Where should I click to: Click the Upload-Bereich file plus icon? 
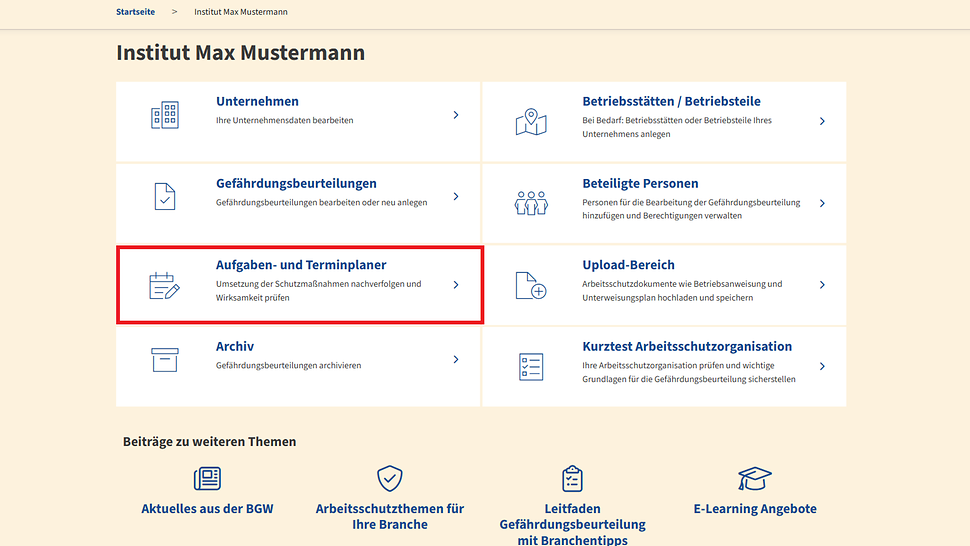click(531, 285)
